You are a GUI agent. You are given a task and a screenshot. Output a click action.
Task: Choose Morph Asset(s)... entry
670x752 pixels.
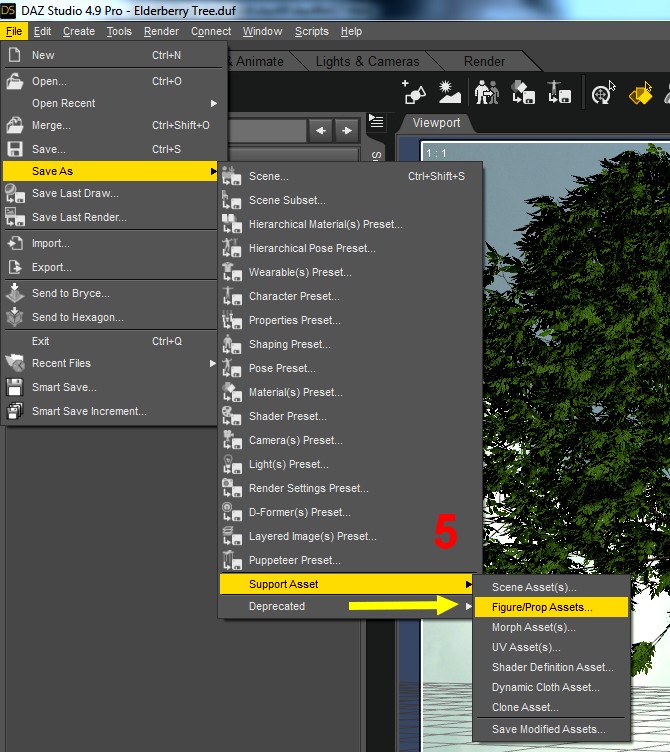pyautogui.click(x=551, y=627)
